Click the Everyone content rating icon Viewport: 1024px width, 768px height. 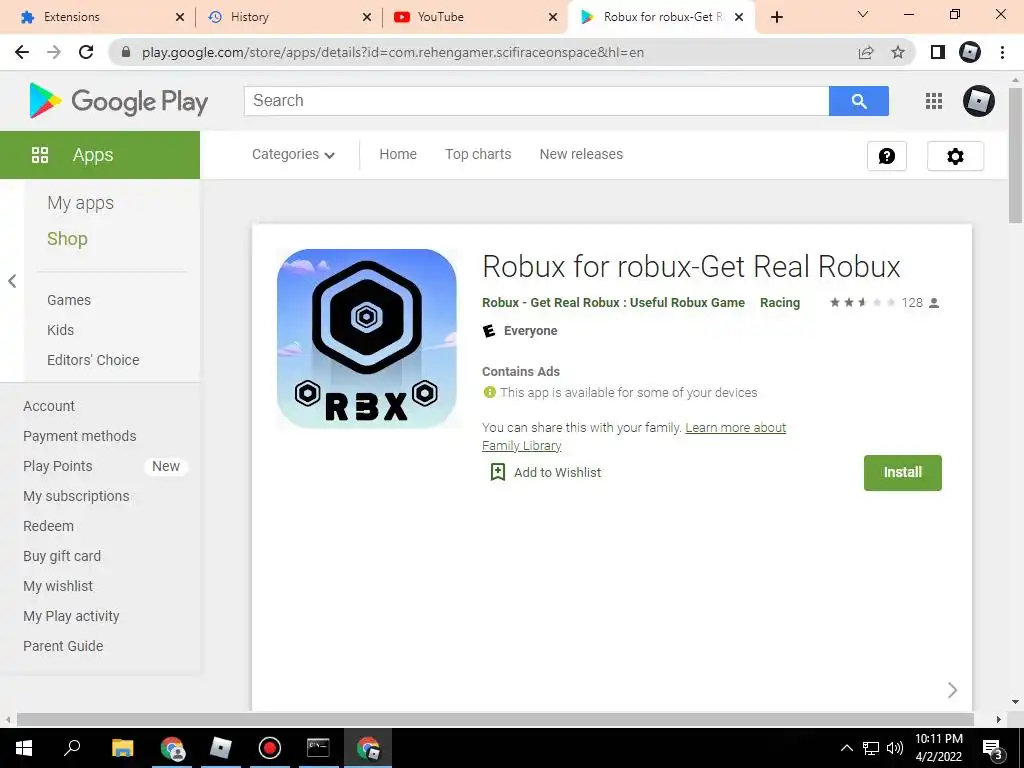point(488,331)
